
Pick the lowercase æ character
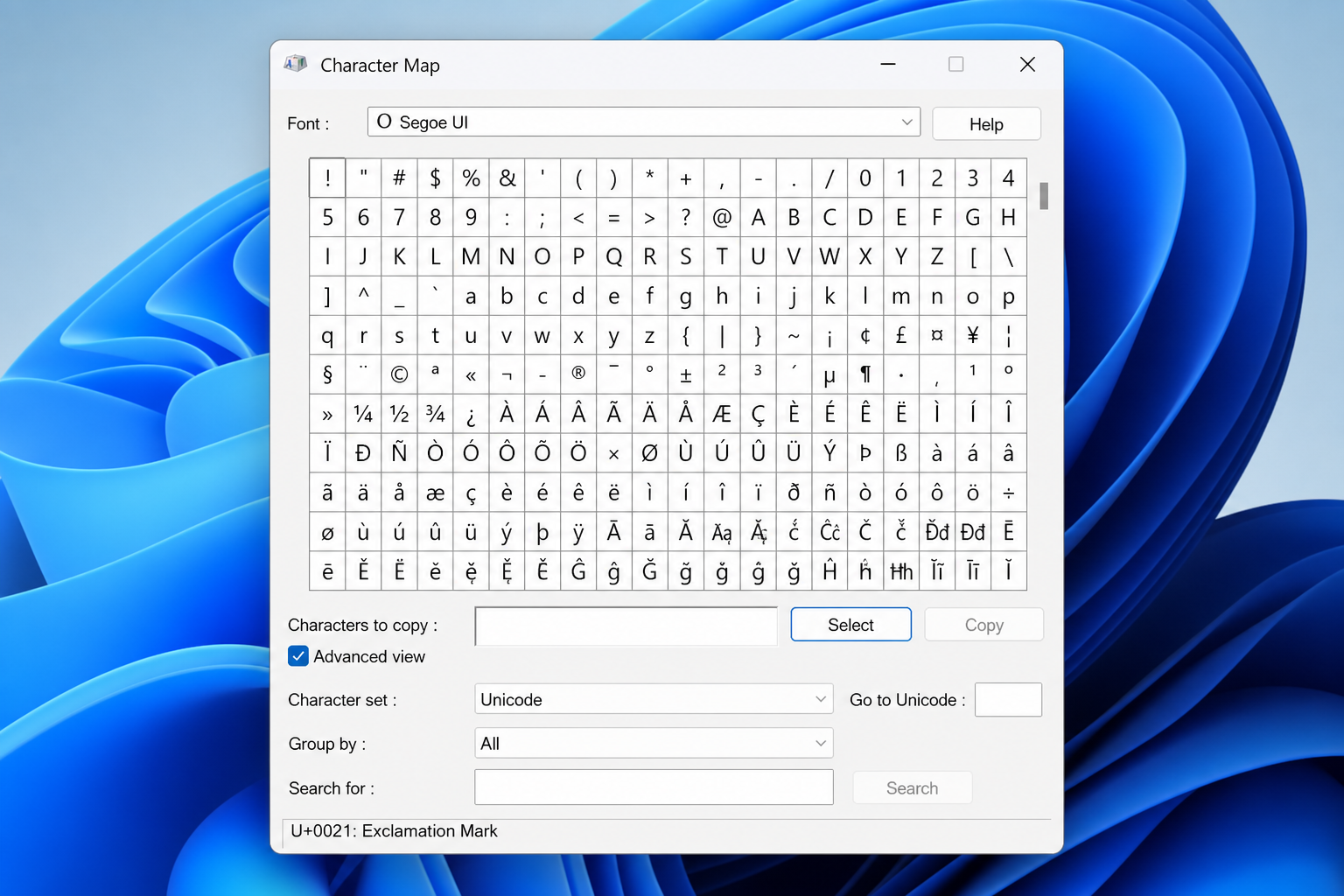pyautogui.click(x=435, y=493)
